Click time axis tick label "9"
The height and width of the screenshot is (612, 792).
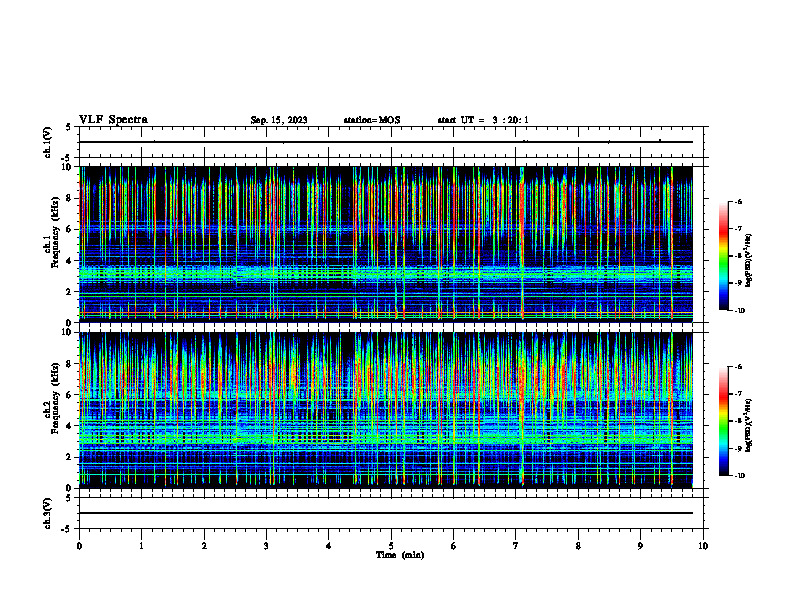(x=640, y=546)
